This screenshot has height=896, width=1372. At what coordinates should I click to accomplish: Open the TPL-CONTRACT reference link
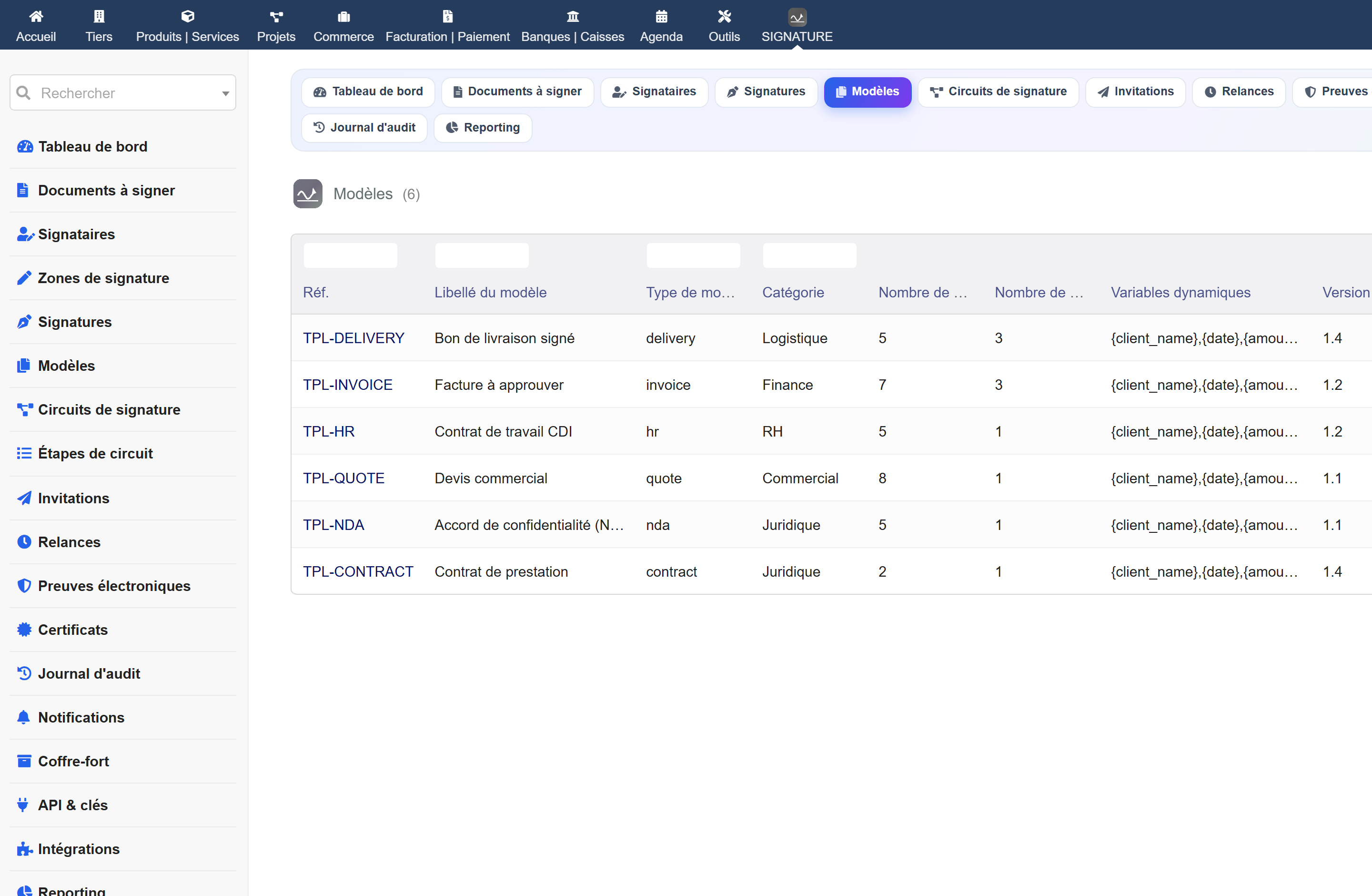click(x=358, y=571)
